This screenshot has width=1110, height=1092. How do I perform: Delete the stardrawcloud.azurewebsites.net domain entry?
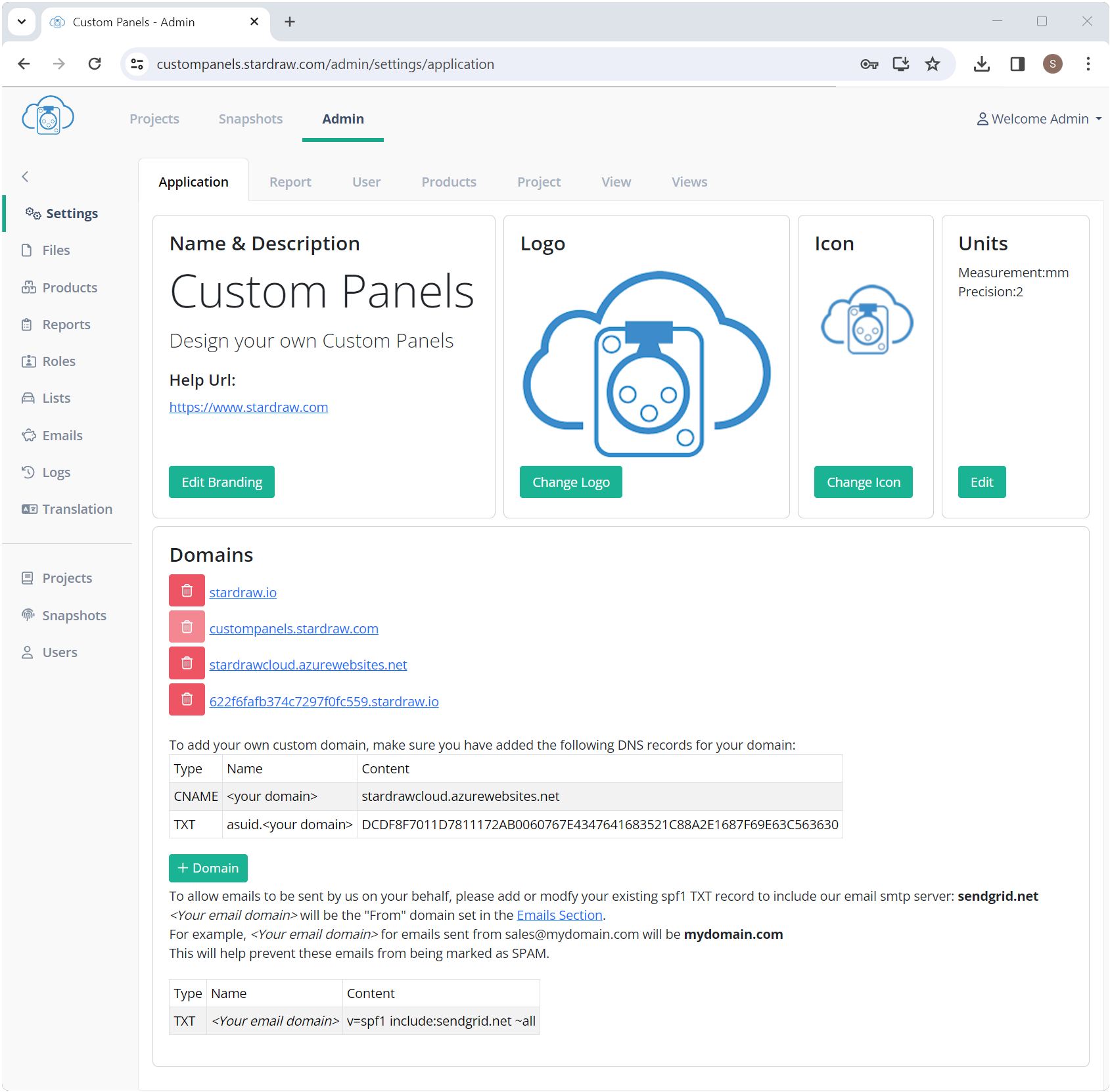coord(187,663)
